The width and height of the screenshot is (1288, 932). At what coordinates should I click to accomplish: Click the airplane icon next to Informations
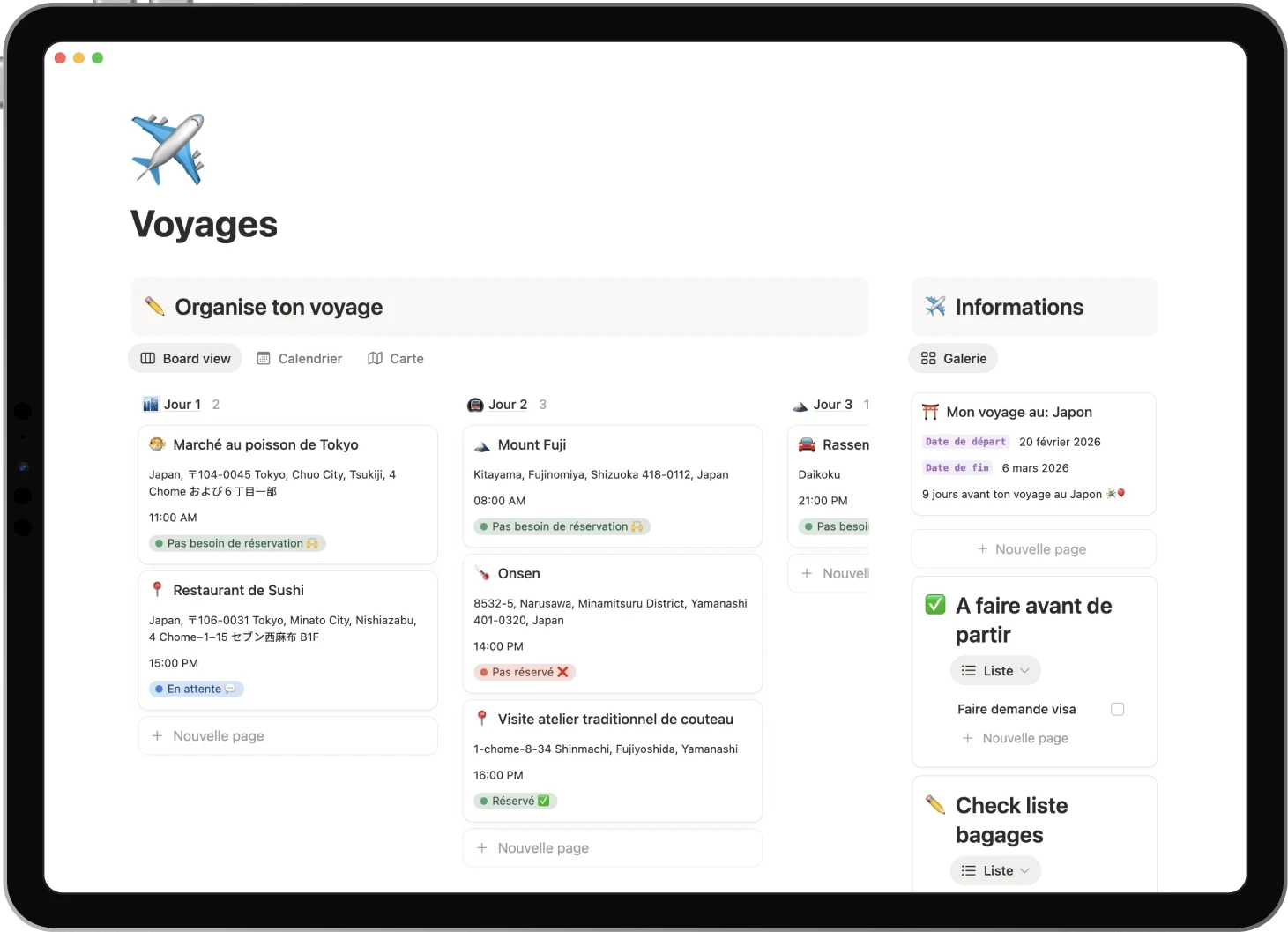(935, 306)
